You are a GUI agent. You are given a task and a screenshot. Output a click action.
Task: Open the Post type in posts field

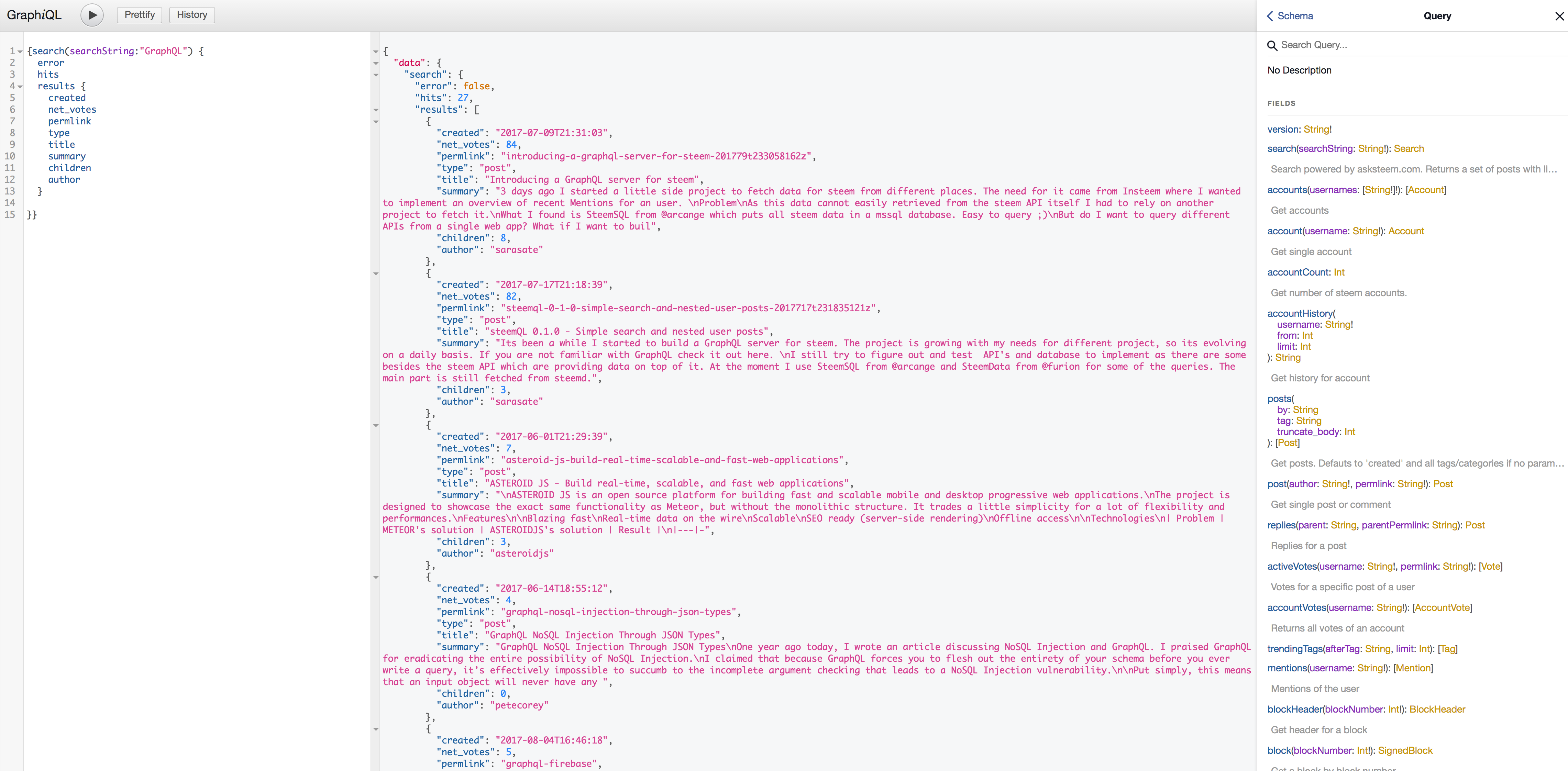[1288, 443]
